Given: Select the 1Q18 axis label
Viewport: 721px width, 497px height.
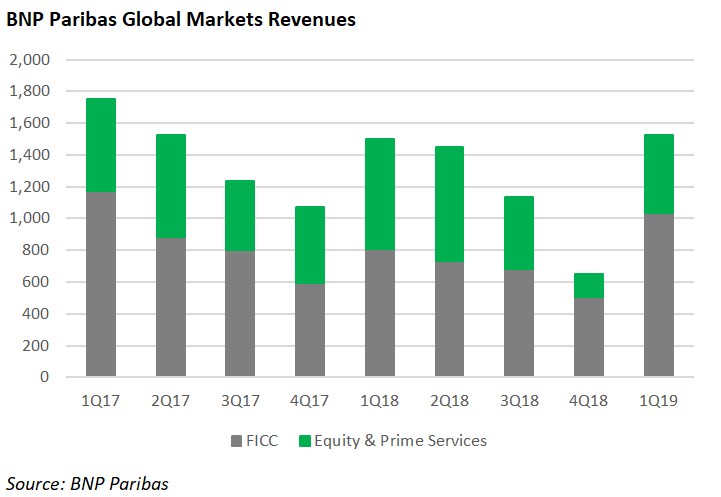Looking at the screenshot, I should point(379,400).
